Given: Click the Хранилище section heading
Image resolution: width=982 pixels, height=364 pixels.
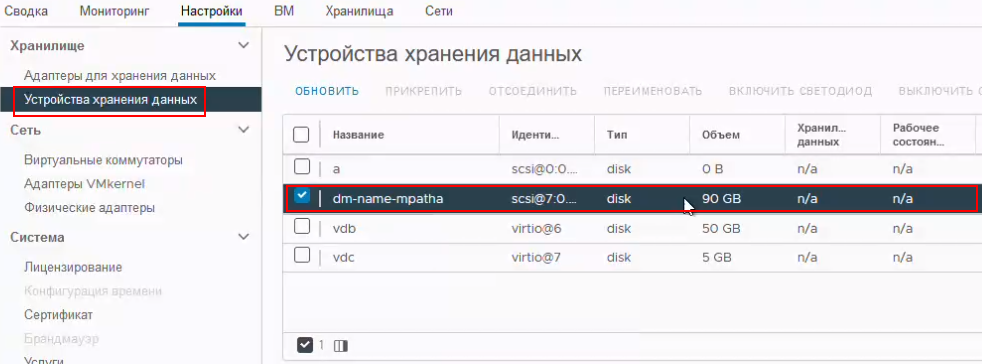Looking at the screenshot, I should click(x=48, y=45).
